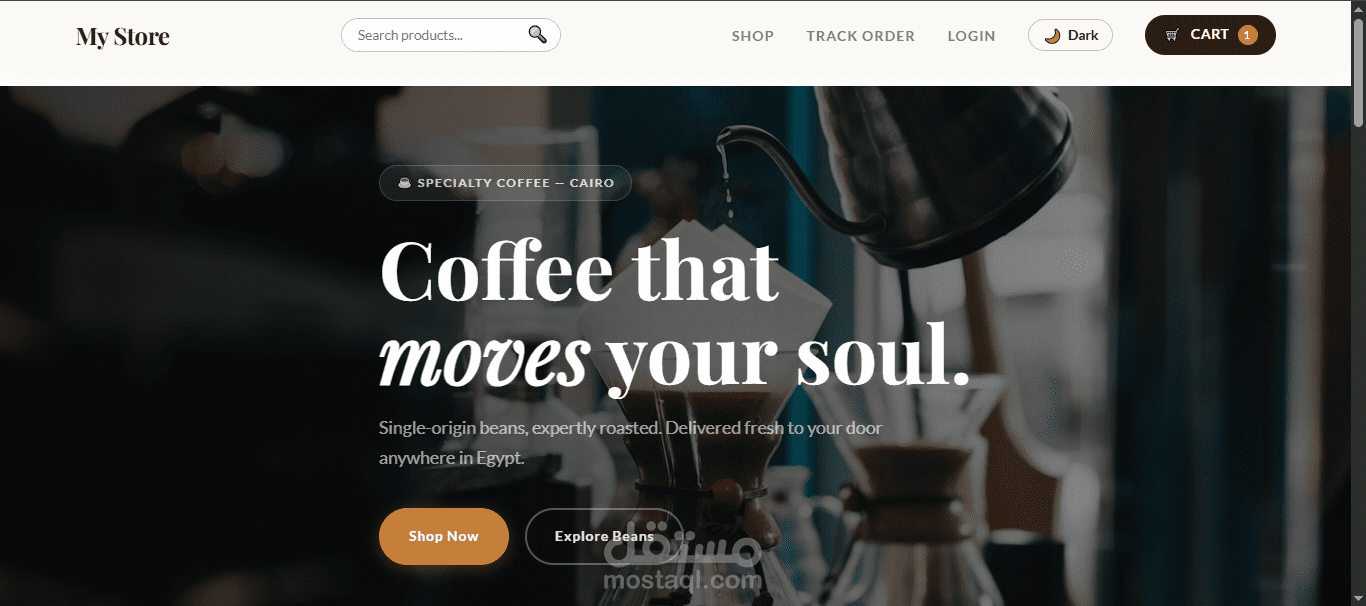Click the magnifying glass search icon
Screen dimensions: 1366x606
tap(537, 35)
